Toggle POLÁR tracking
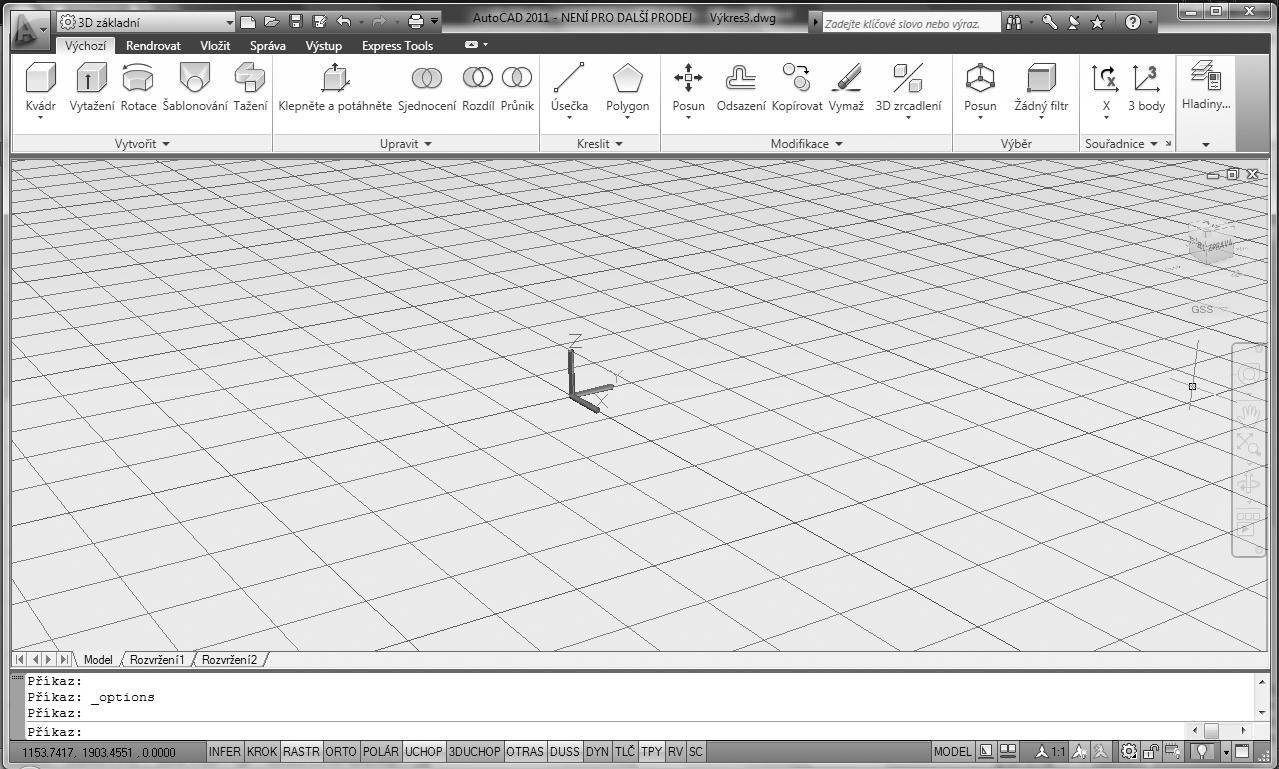This screenshot has height=769, width=1279. coord(380,752)
